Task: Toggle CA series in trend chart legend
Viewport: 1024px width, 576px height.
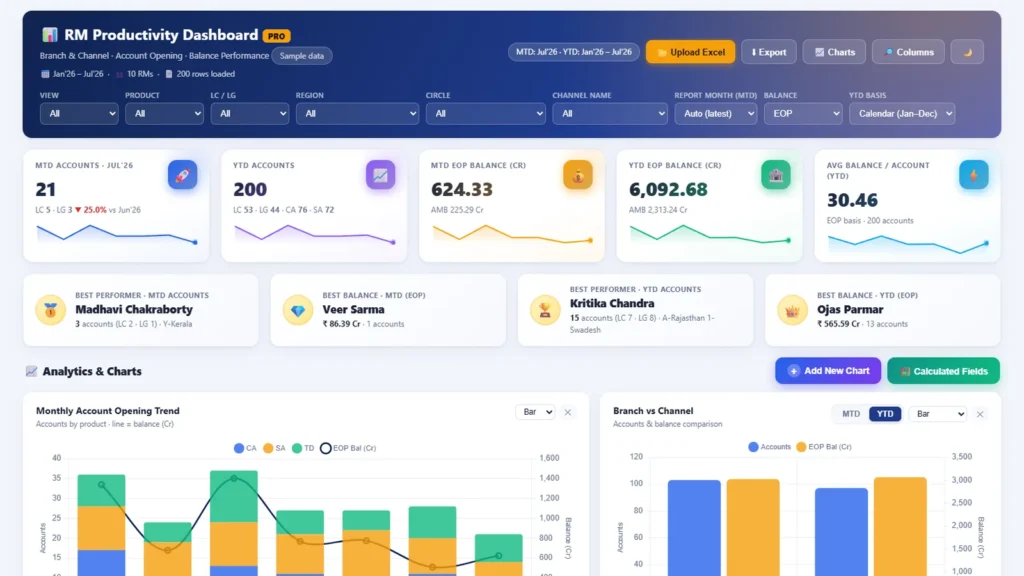Action: click(245, 448)
